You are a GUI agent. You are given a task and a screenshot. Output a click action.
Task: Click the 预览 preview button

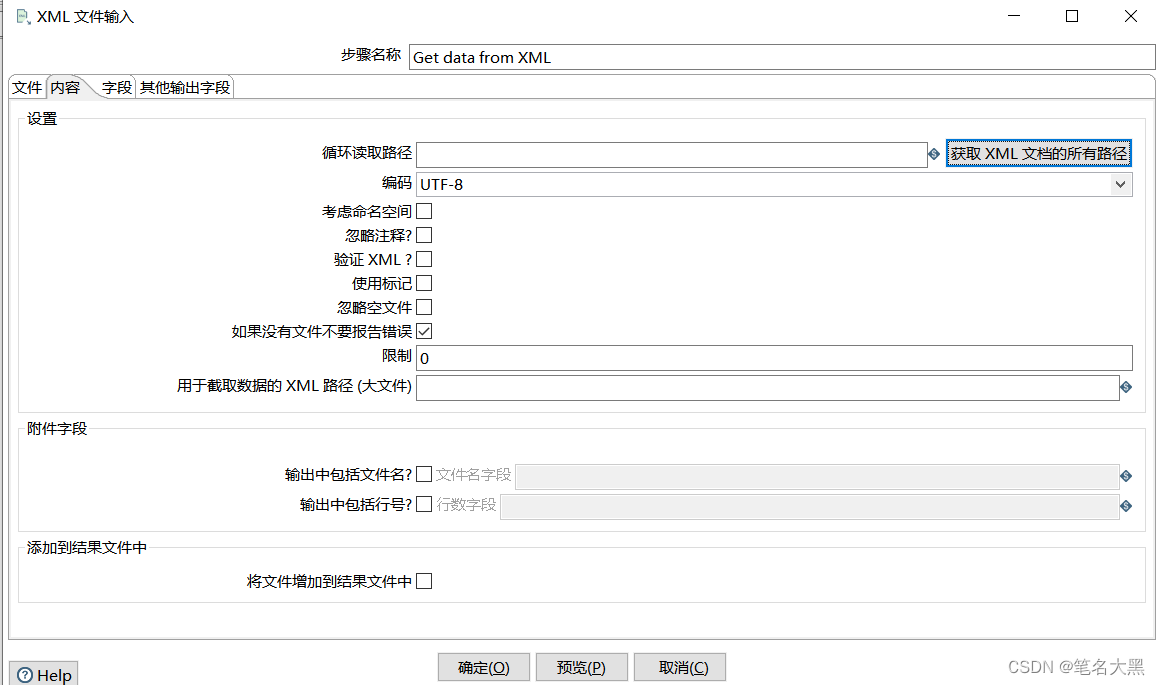coord(581,667)
